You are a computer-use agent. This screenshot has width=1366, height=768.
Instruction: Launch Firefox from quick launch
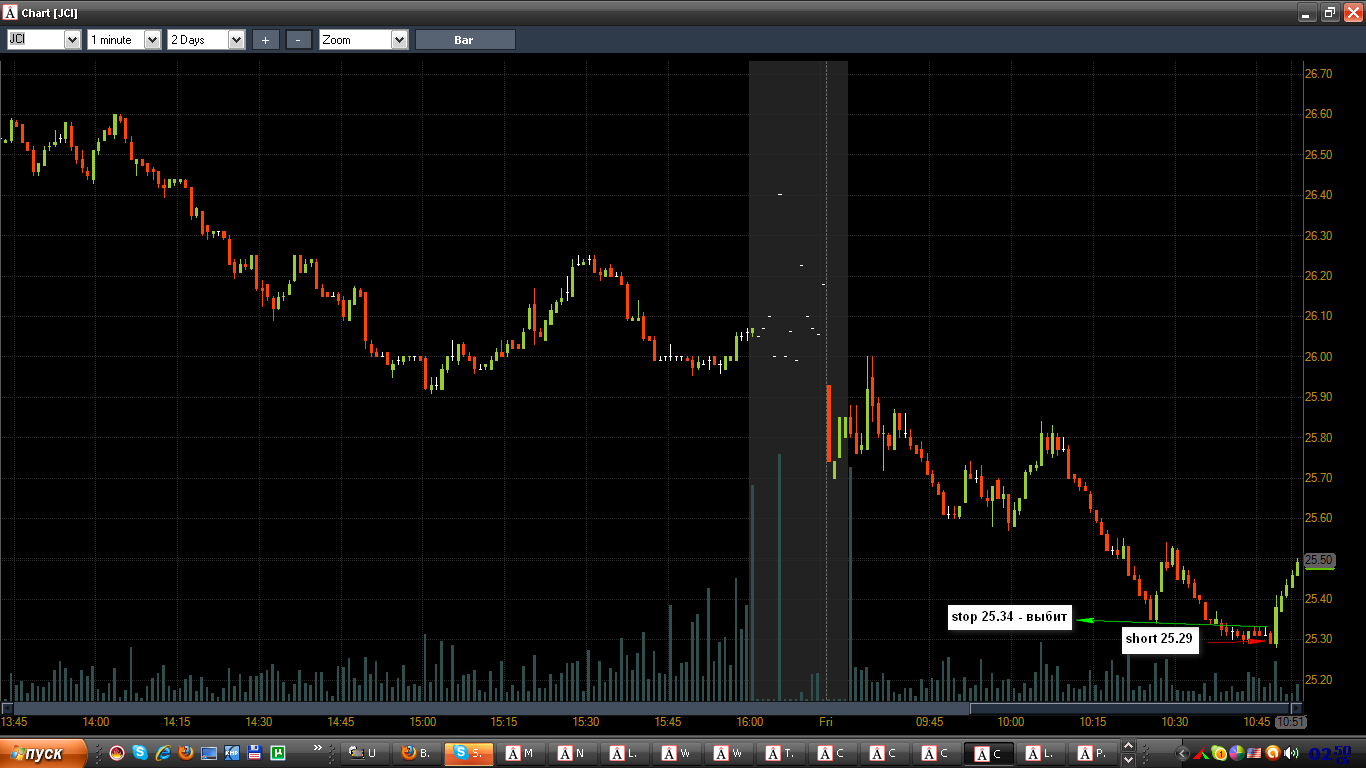[x=186, y=752]
